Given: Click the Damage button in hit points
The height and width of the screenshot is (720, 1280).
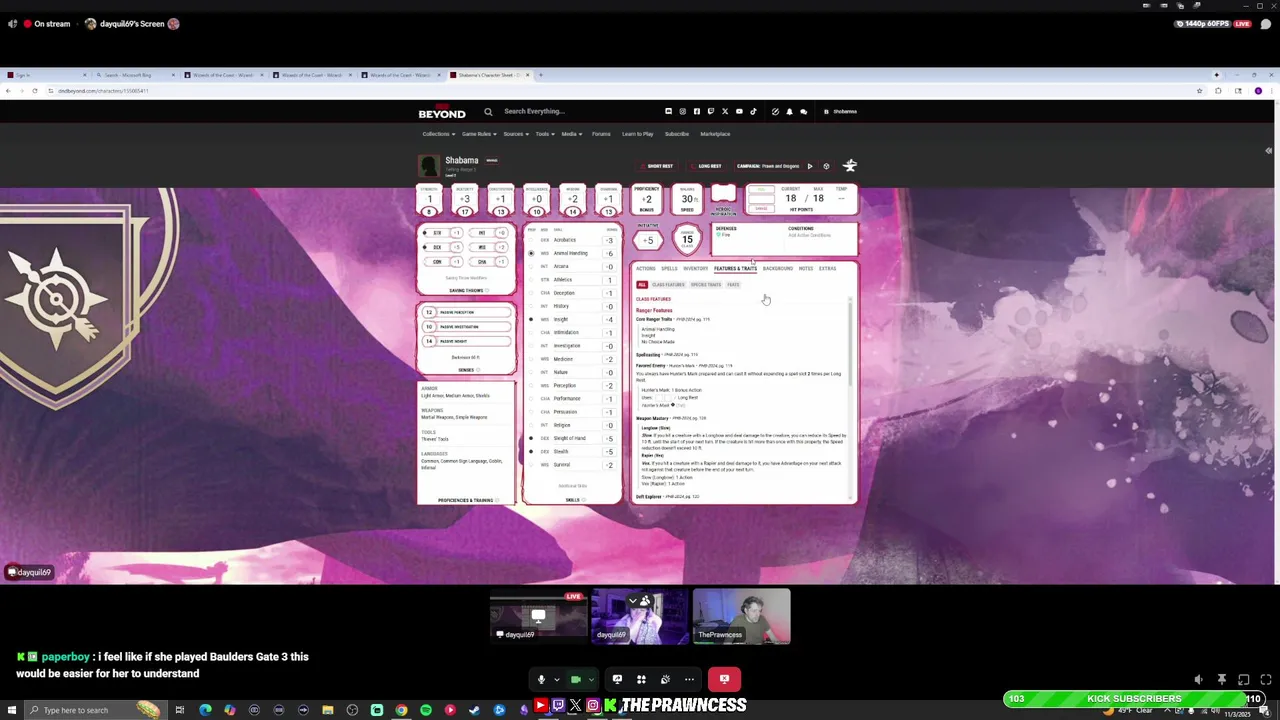Looking at the screenshot, I should pos(761,208).
